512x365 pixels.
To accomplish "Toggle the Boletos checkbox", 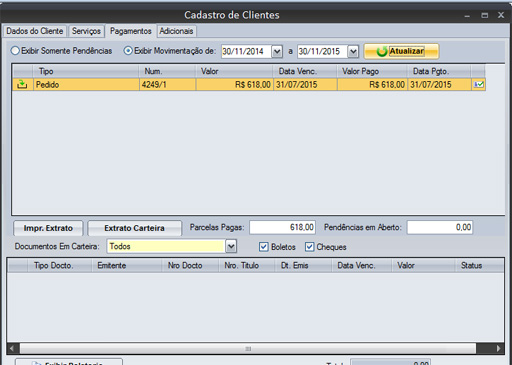I will (x=264, y=247).
